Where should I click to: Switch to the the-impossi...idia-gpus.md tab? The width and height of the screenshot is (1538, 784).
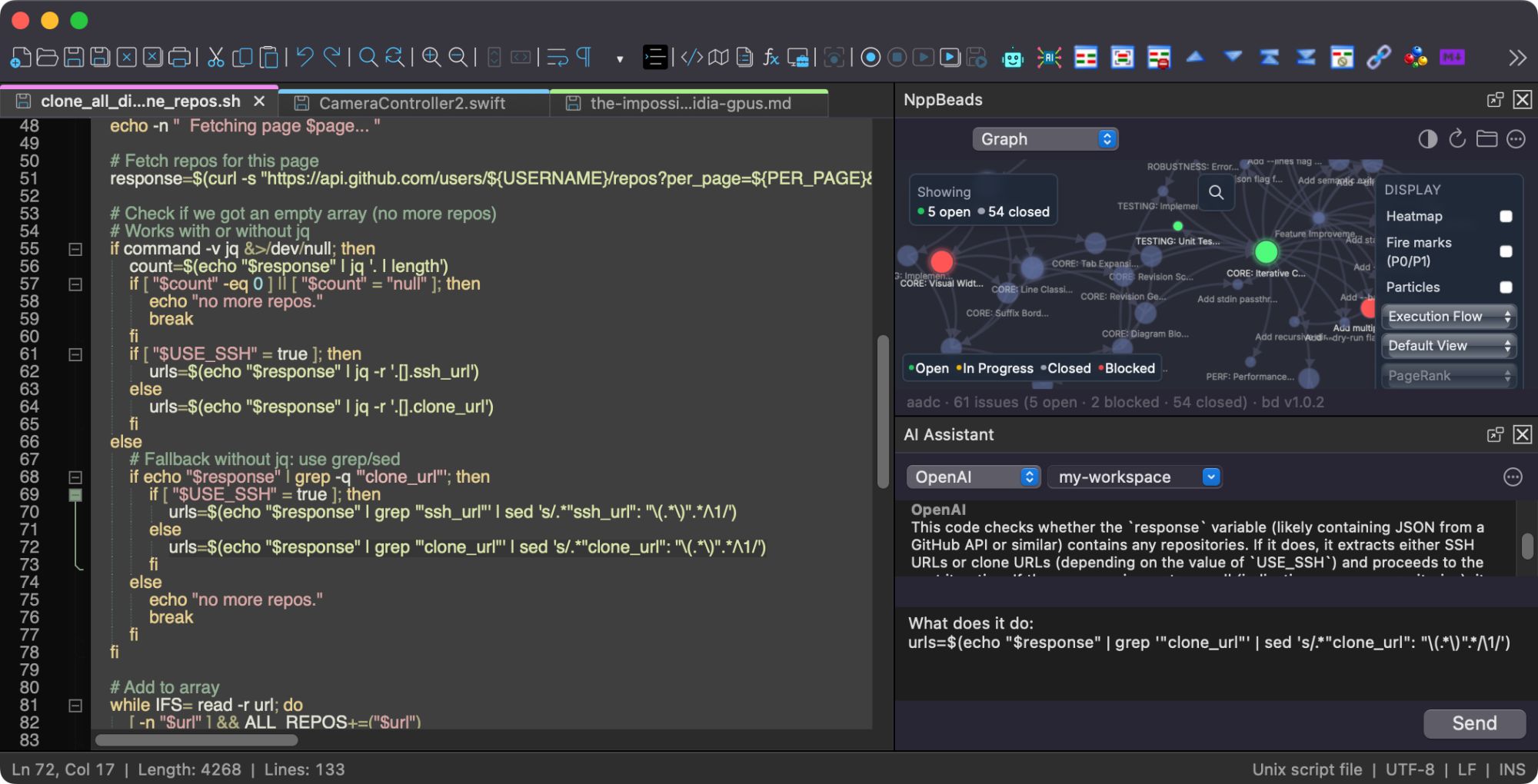pos(690,103)
